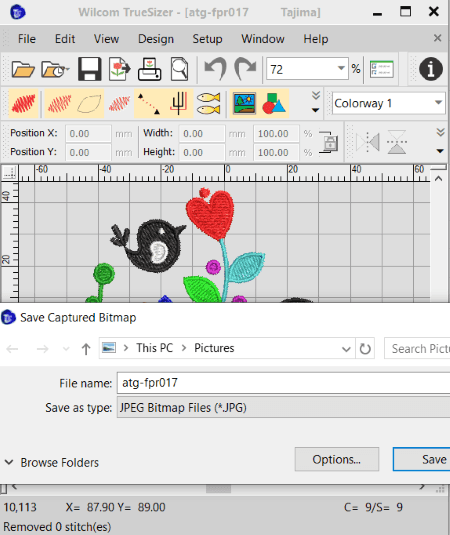
Task: Click the Save button in dialog
Action: point(422,459)
